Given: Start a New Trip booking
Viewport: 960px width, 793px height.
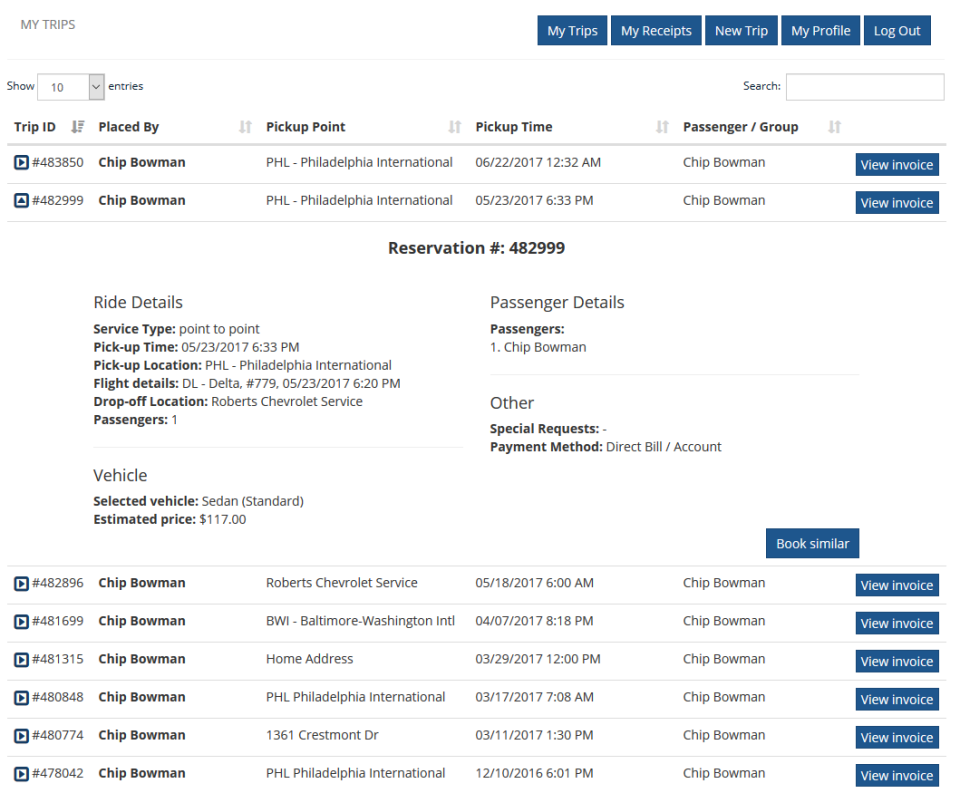Looking at the screenshot, I should click(741, 30).
